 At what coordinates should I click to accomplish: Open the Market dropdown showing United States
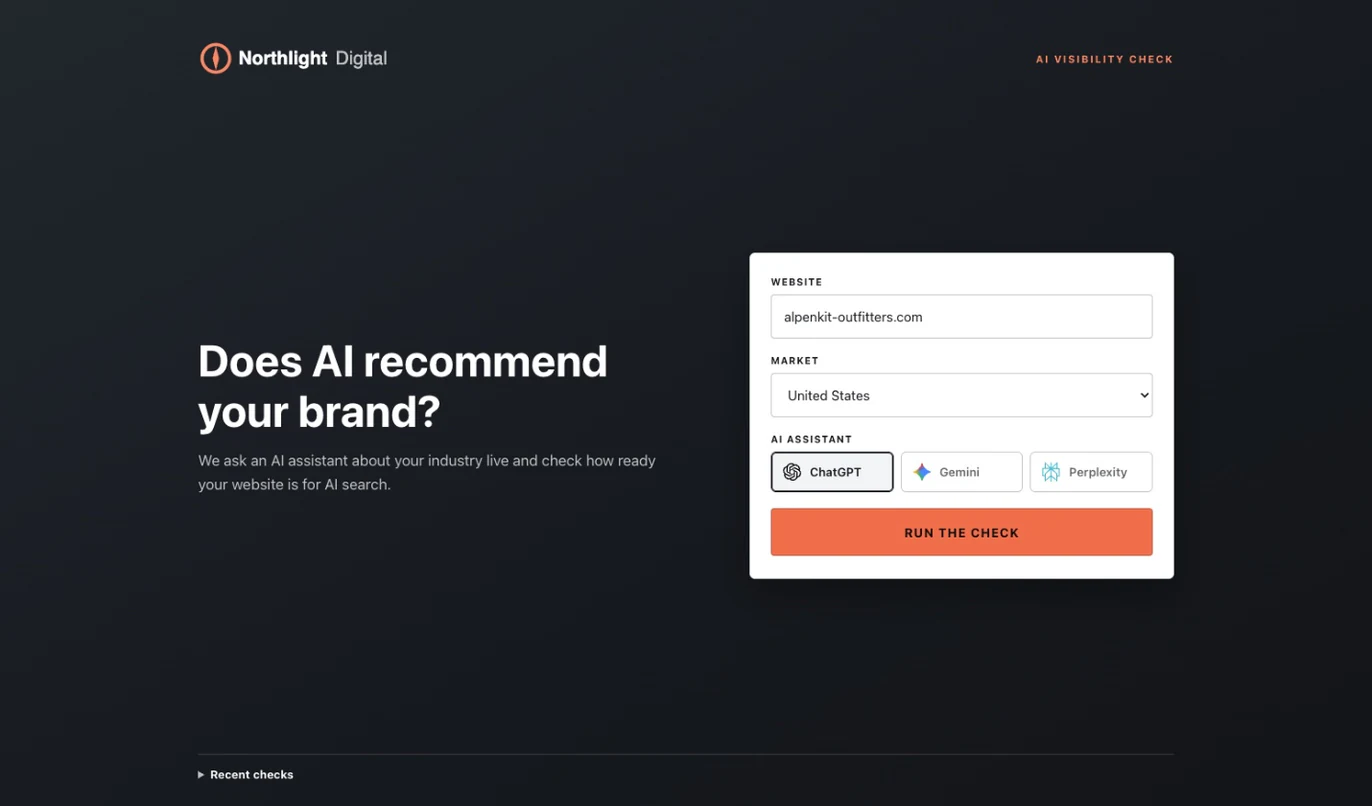coord(961,395)
